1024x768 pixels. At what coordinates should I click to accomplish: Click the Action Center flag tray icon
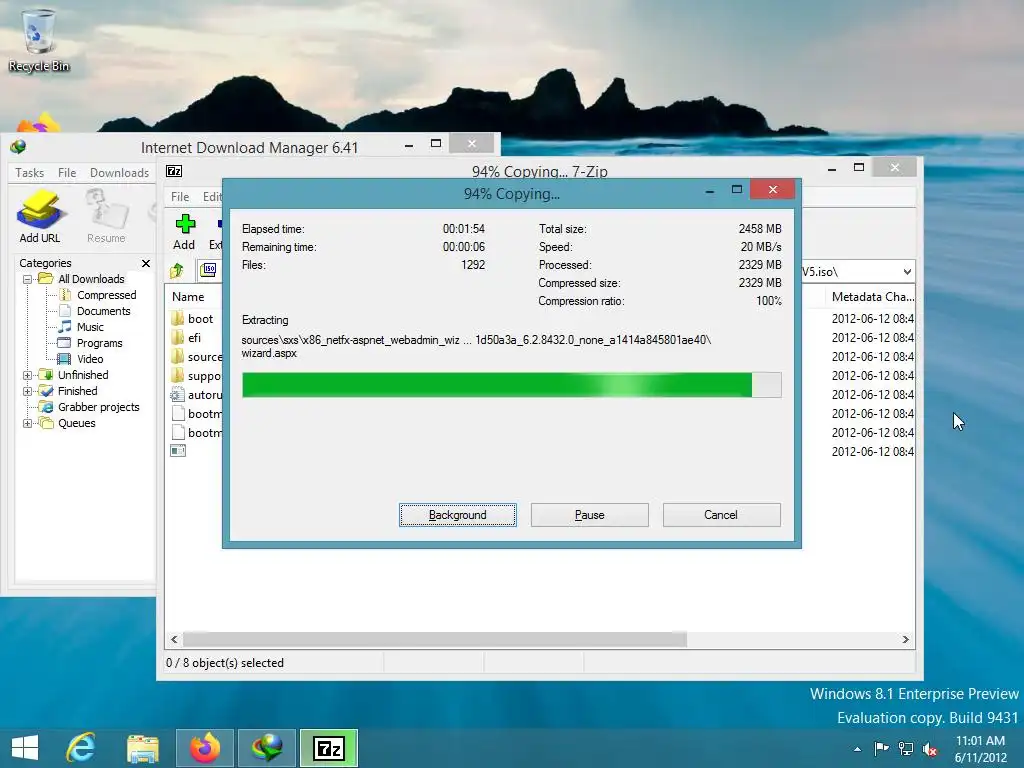tap(881, 748)
